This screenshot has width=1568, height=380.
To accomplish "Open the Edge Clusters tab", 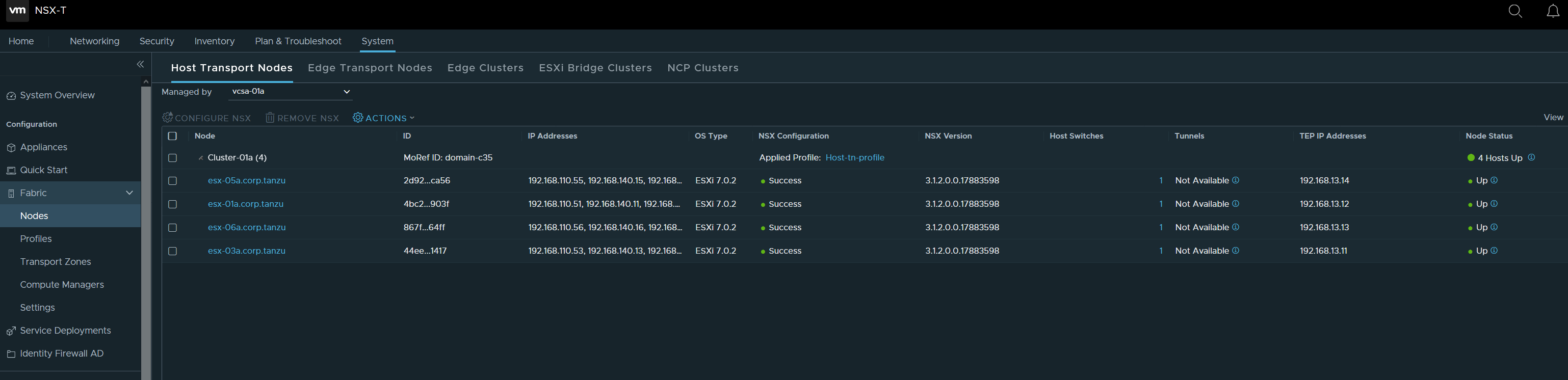I will click(485, 68).
